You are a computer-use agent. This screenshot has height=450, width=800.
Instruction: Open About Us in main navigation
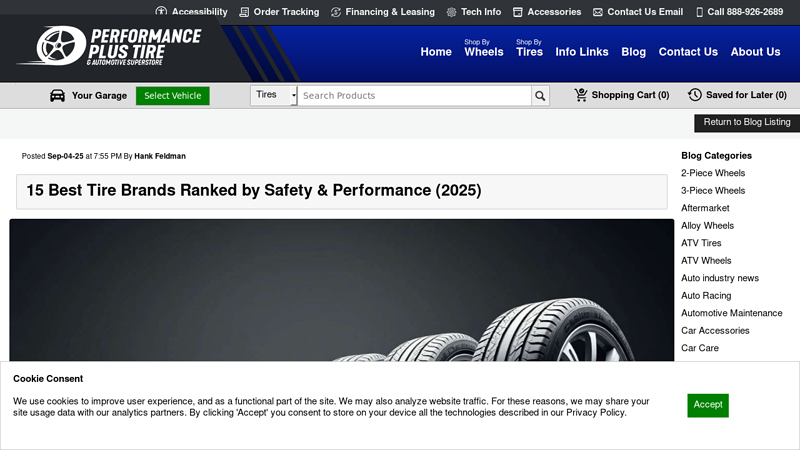pyautogui.click(x=755, y=52)
